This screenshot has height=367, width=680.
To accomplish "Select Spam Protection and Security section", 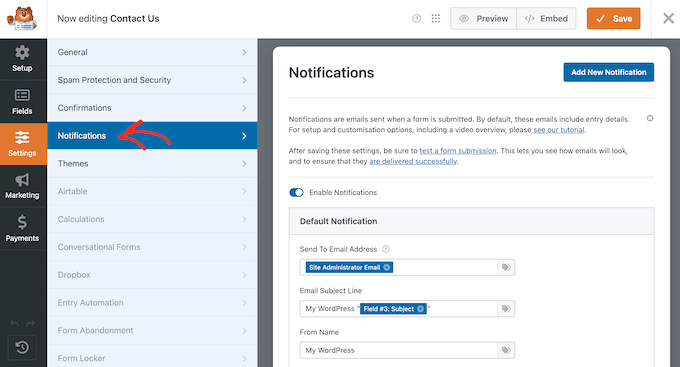I will pos(152,80).
